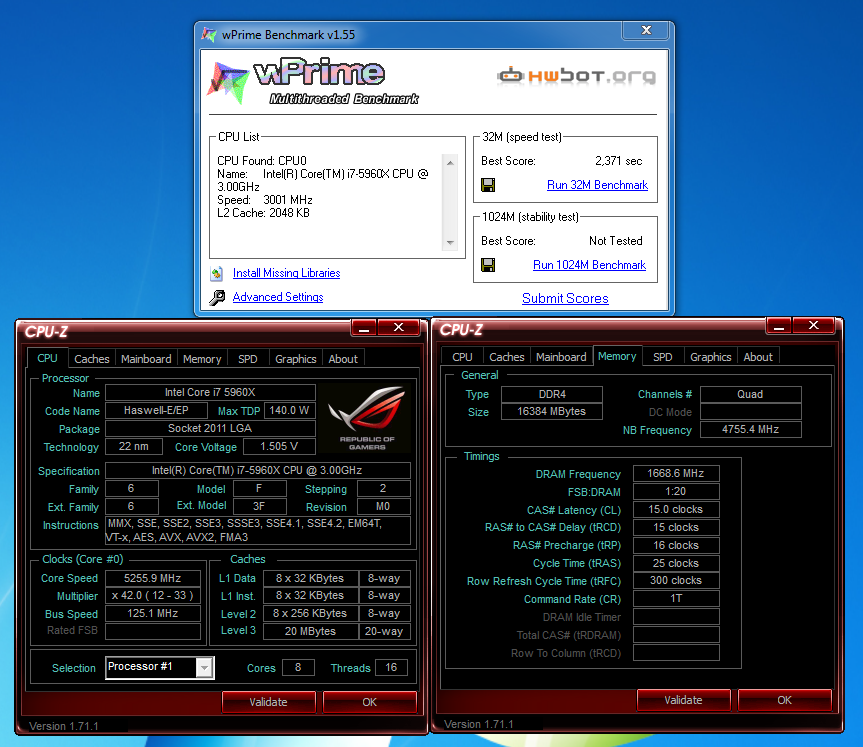Image resolution: width=863 pixels, height=747 pixels.
Task: Select About tab in right CPU-Z window
Action: 758,357
